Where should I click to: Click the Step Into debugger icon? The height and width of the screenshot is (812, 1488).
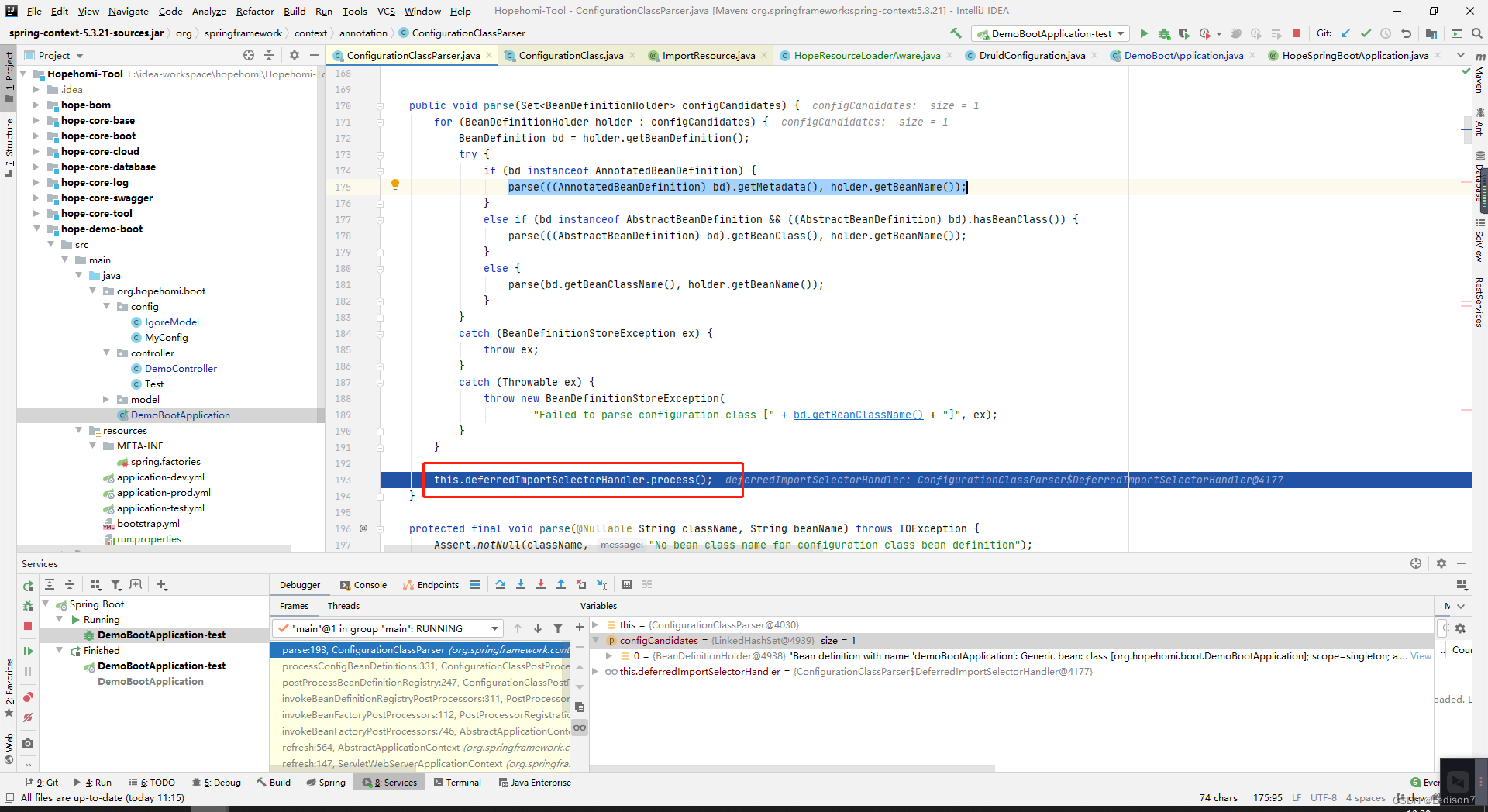point(521,584)
